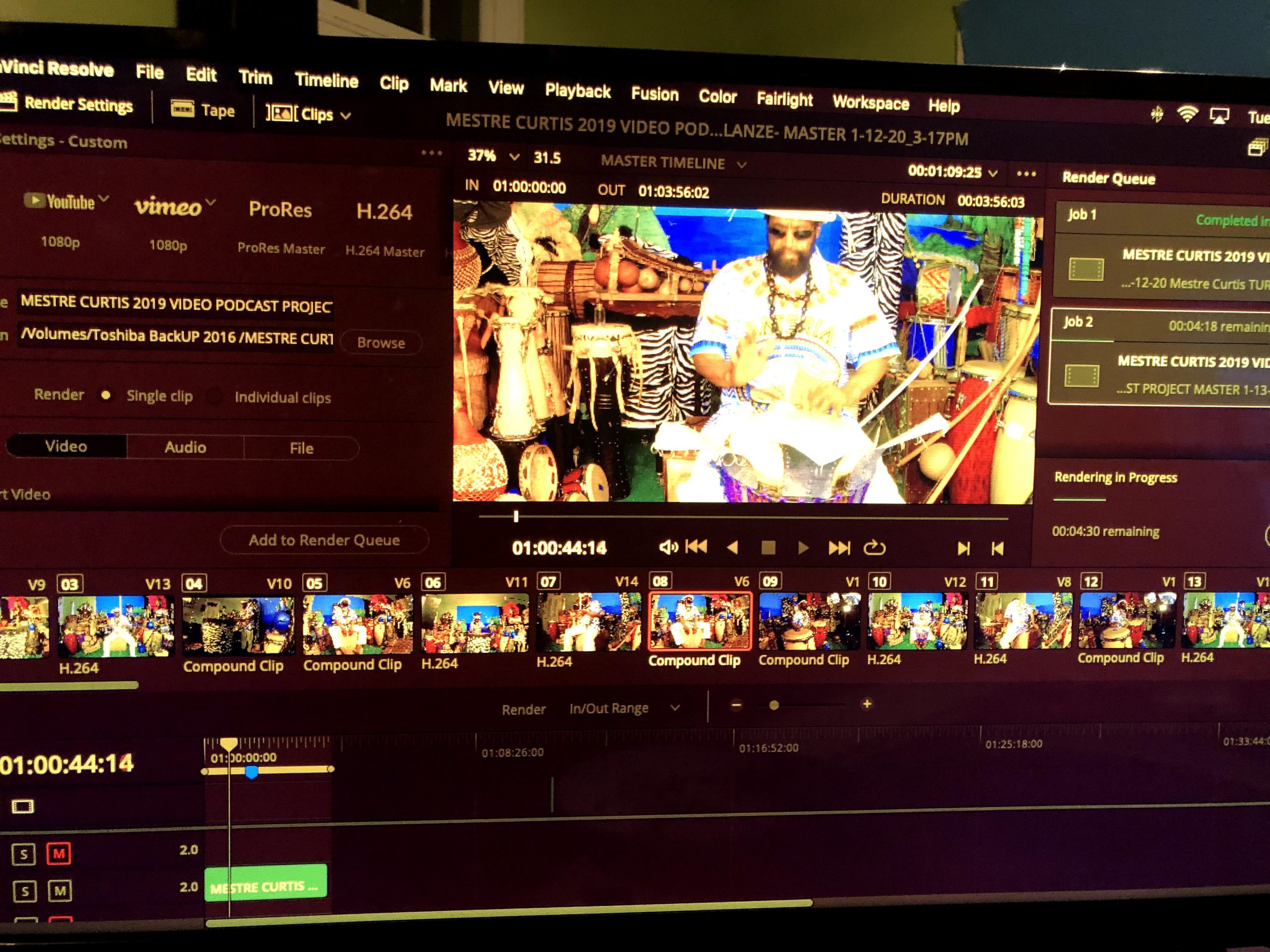Jump to last frame button
The image size is (1270, 952).
pos(839,548)
